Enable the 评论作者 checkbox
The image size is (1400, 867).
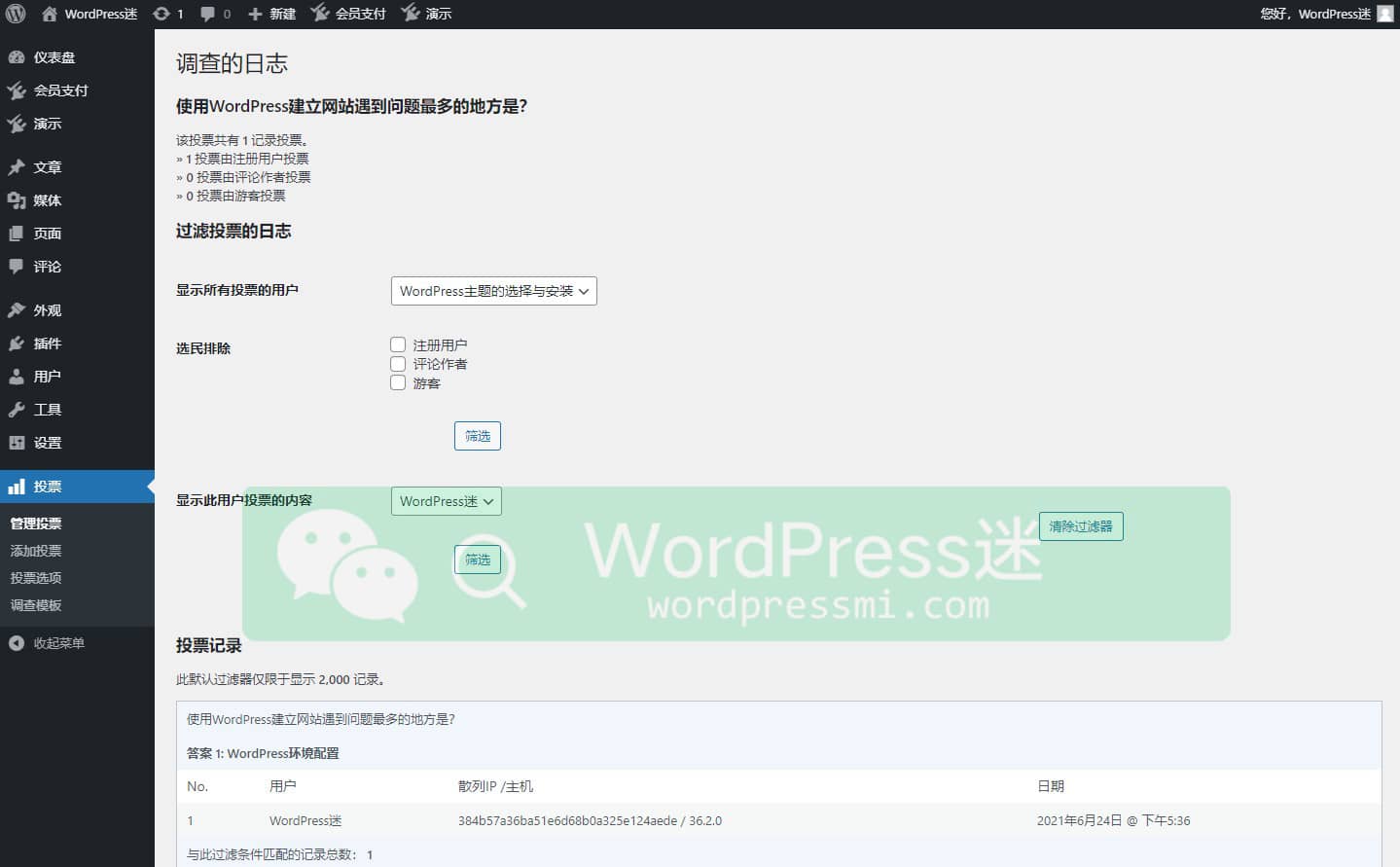click(398, 363)
